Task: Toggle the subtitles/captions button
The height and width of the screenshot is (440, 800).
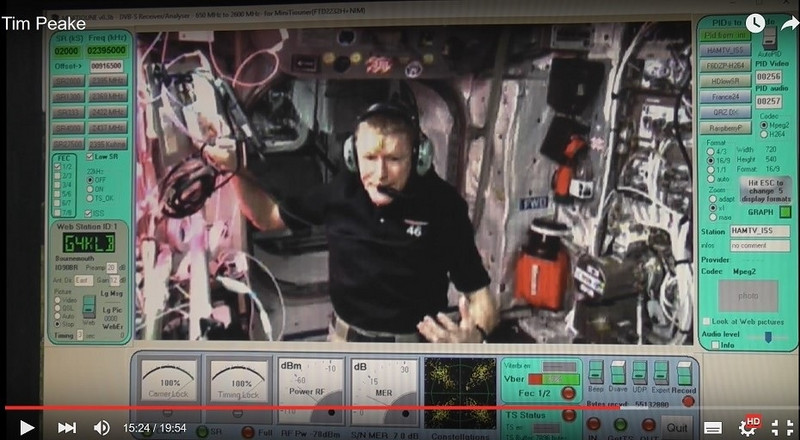Action: (713, 428)
